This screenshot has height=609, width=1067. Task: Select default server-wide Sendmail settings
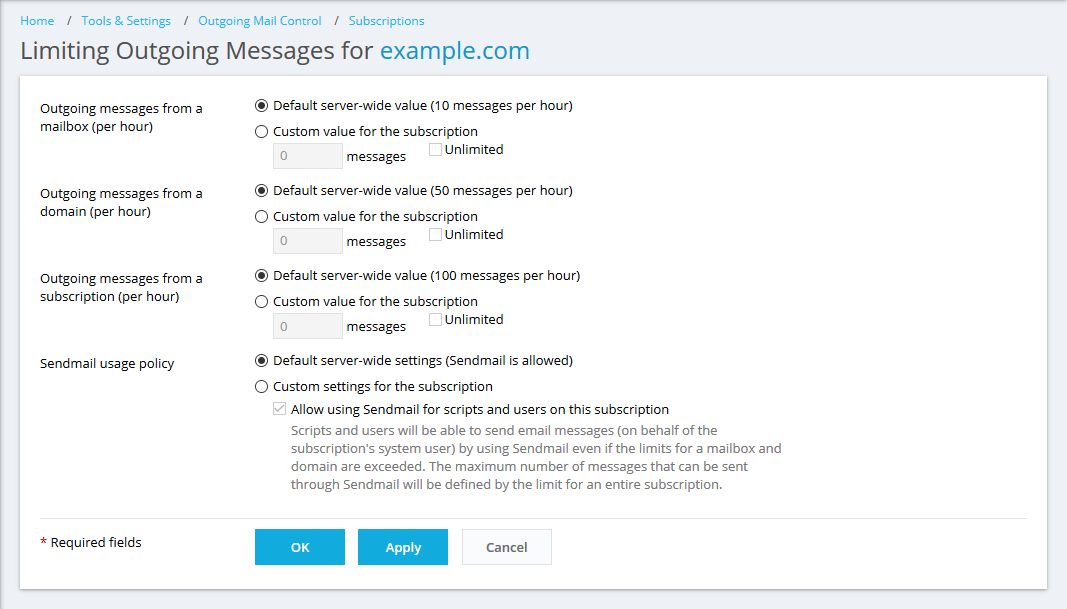point(262,360)
